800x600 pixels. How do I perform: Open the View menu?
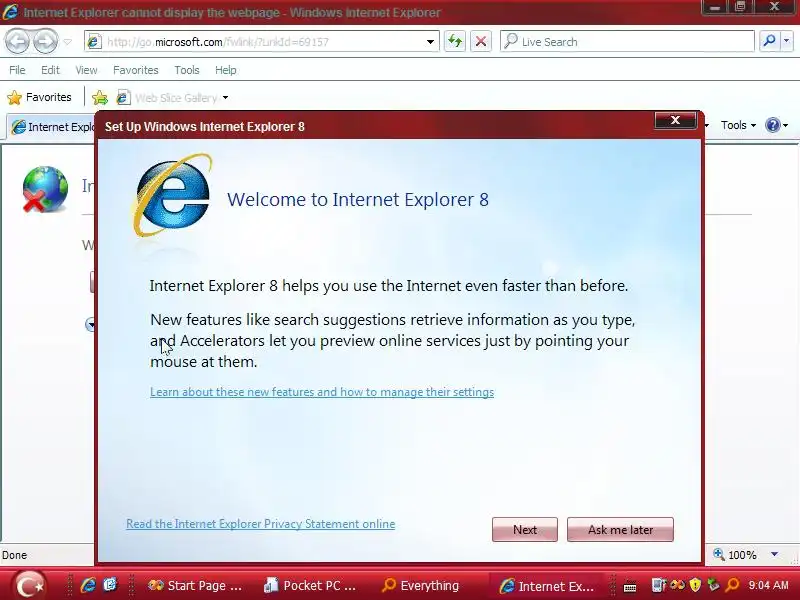(86, 70)
